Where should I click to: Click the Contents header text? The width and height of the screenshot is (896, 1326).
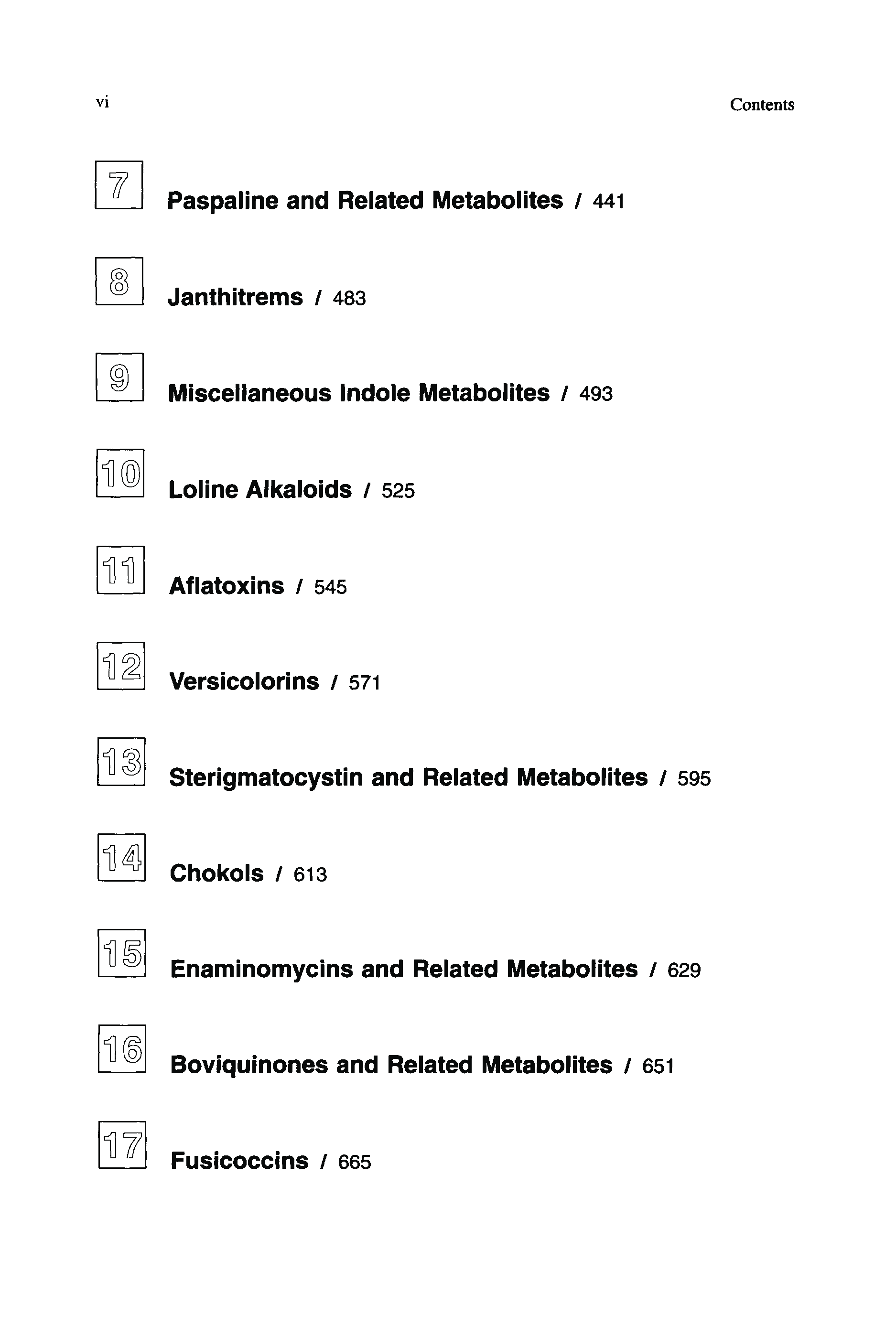click(761, 105)
